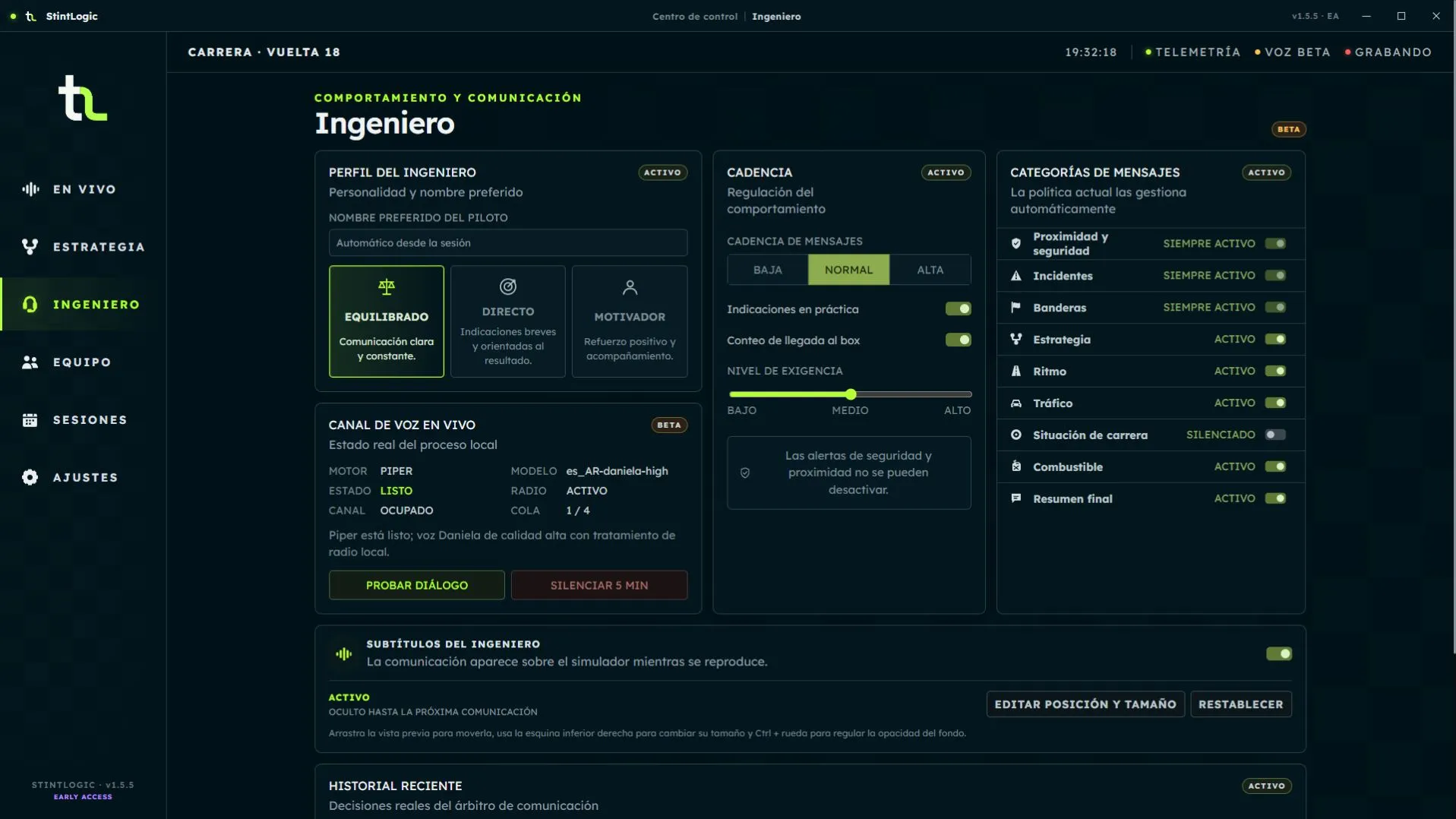Click the Ingeniero headset icon in sidebar
Image resolution: width=1456 pixels, height=819 pixels.
pyautogui.click(x=30, y=305)
